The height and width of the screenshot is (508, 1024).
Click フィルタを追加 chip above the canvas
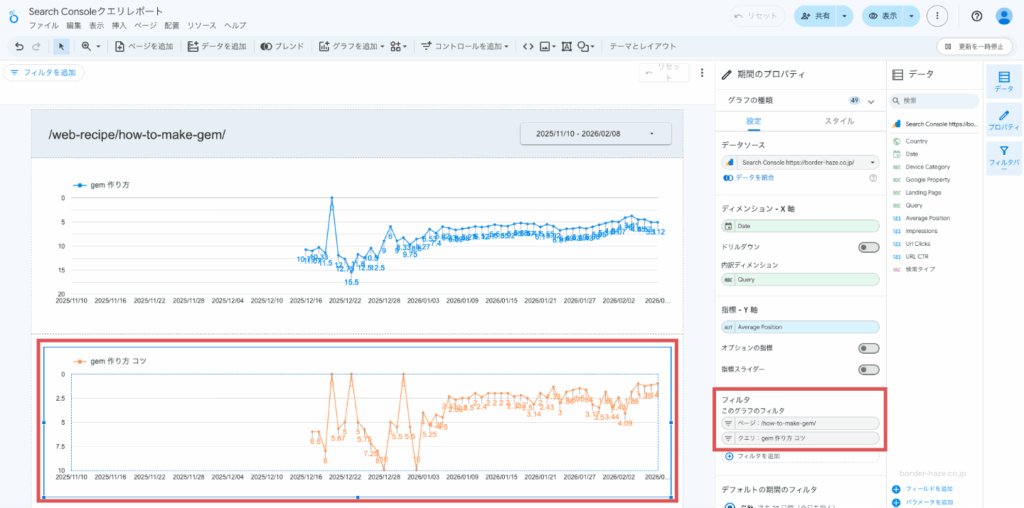tap(43, 72)
